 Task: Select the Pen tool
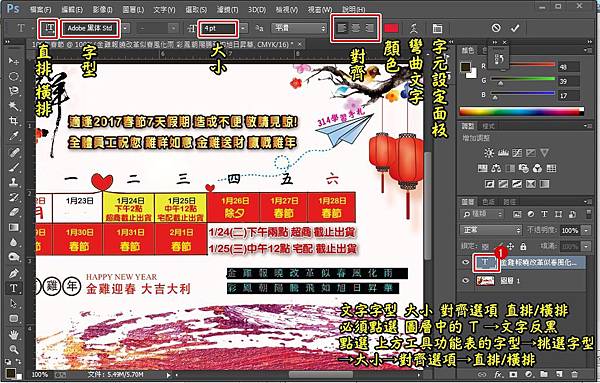point(14,273)
